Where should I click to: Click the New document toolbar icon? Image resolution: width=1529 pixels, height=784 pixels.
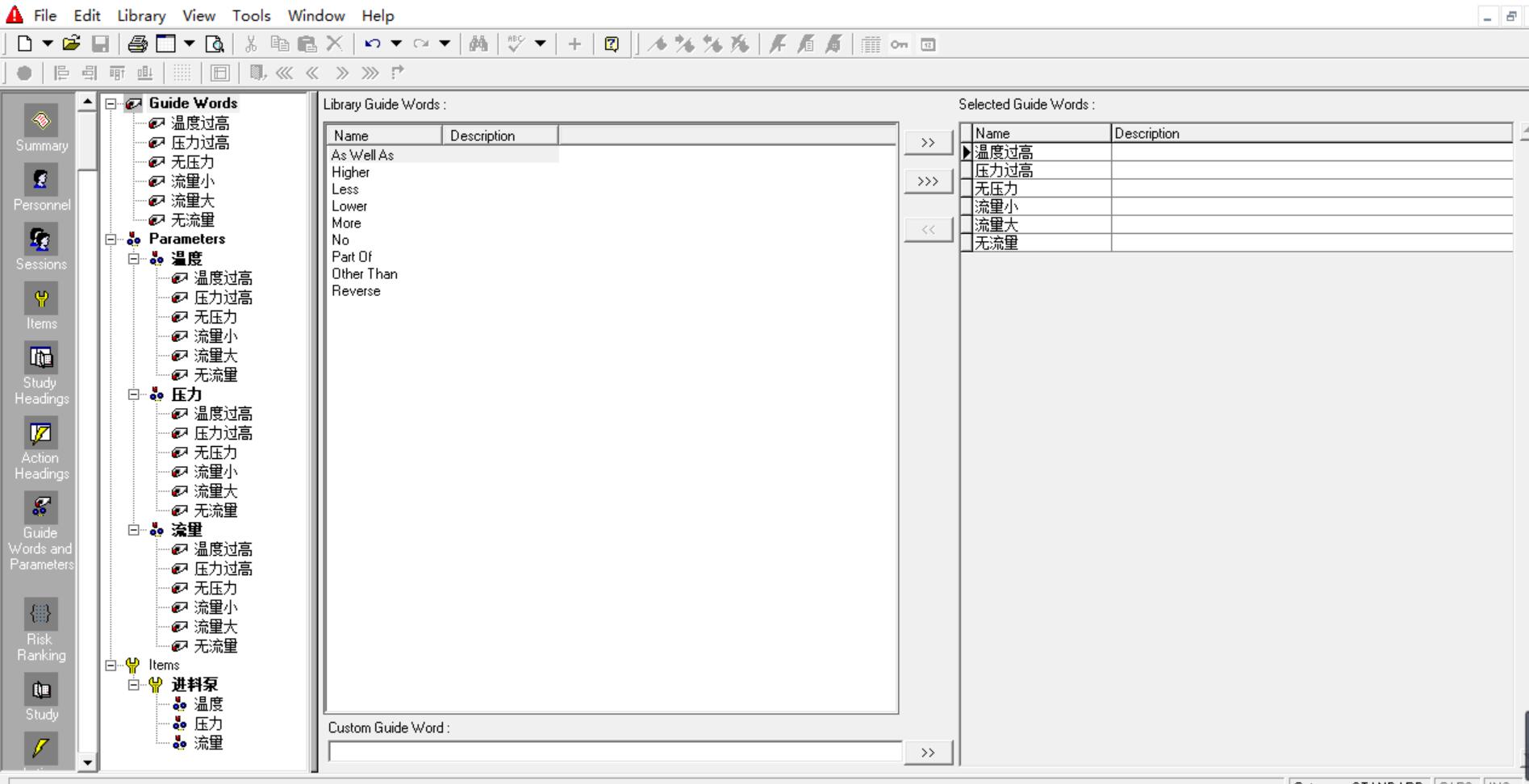[x=24, y=44]
